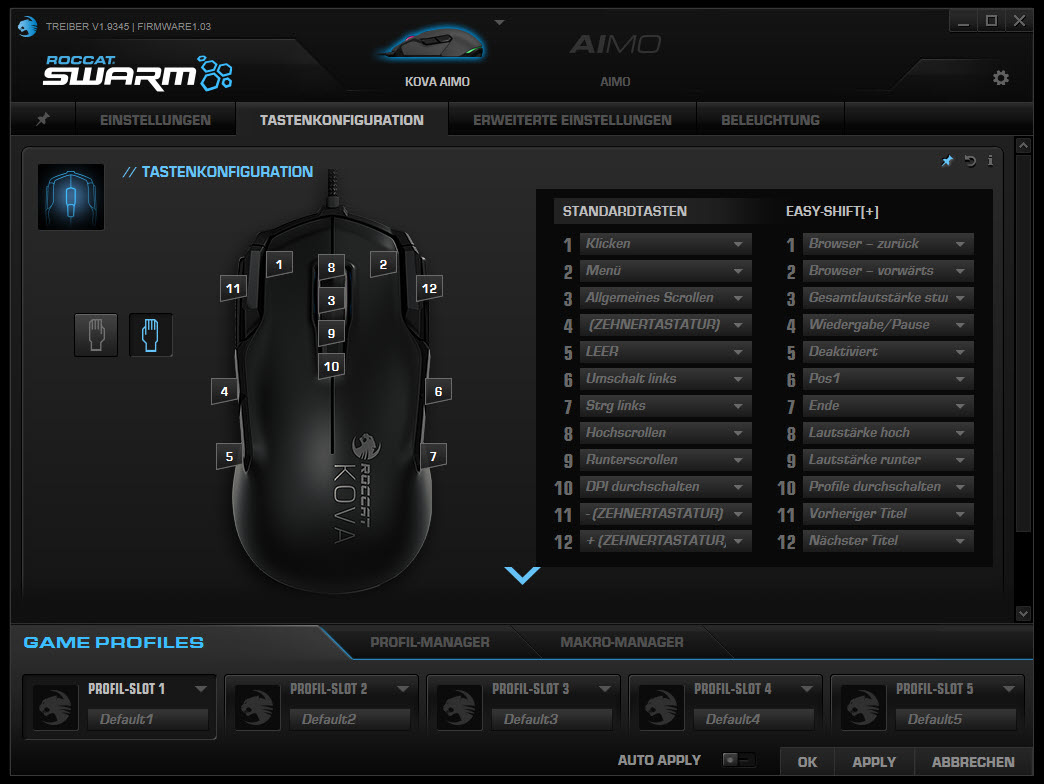
Task: Click the vertical scrollbar down arrow
Action: pyautogui.click(x=1023, y=613)
